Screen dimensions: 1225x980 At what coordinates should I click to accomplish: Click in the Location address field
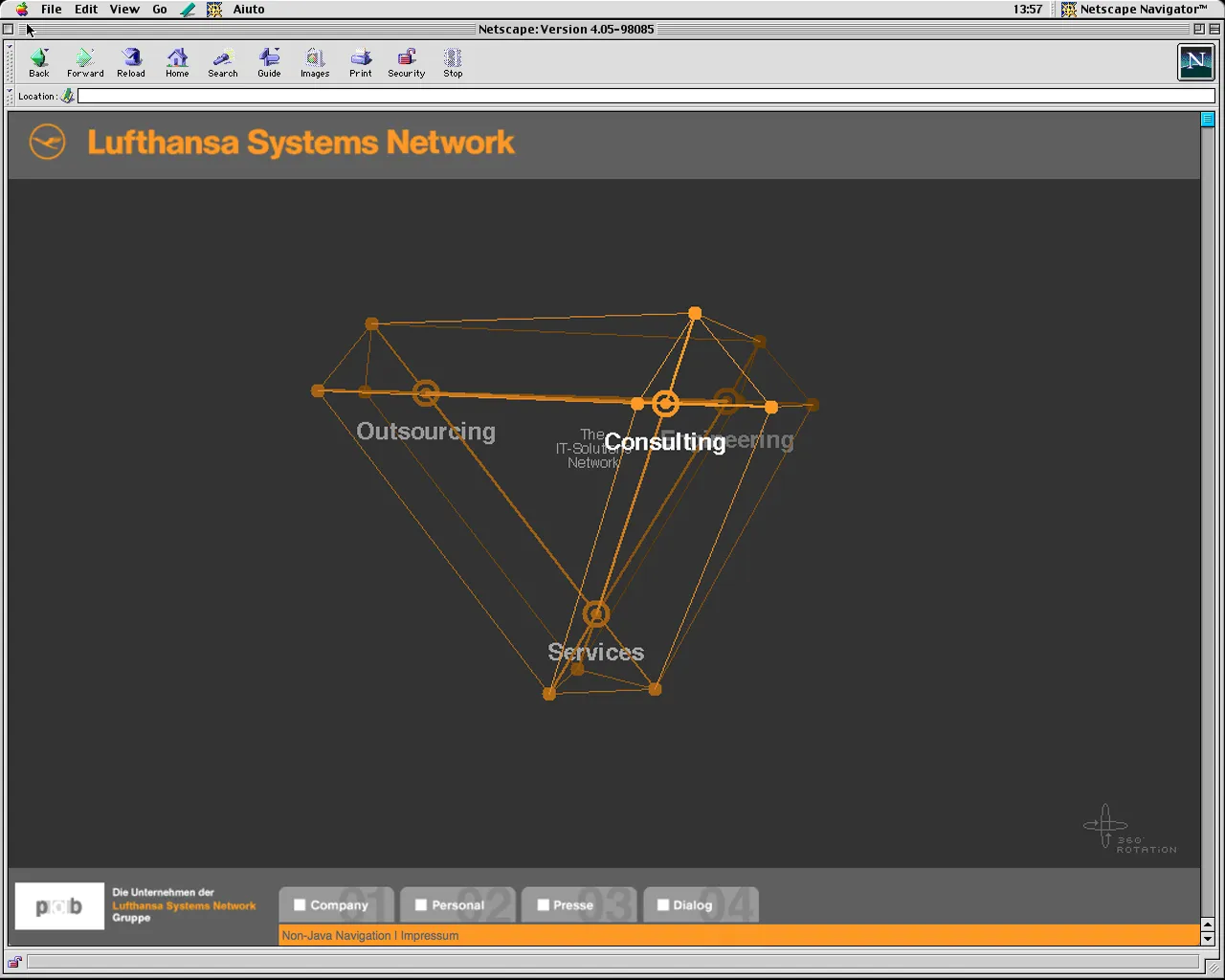(646, 96)
